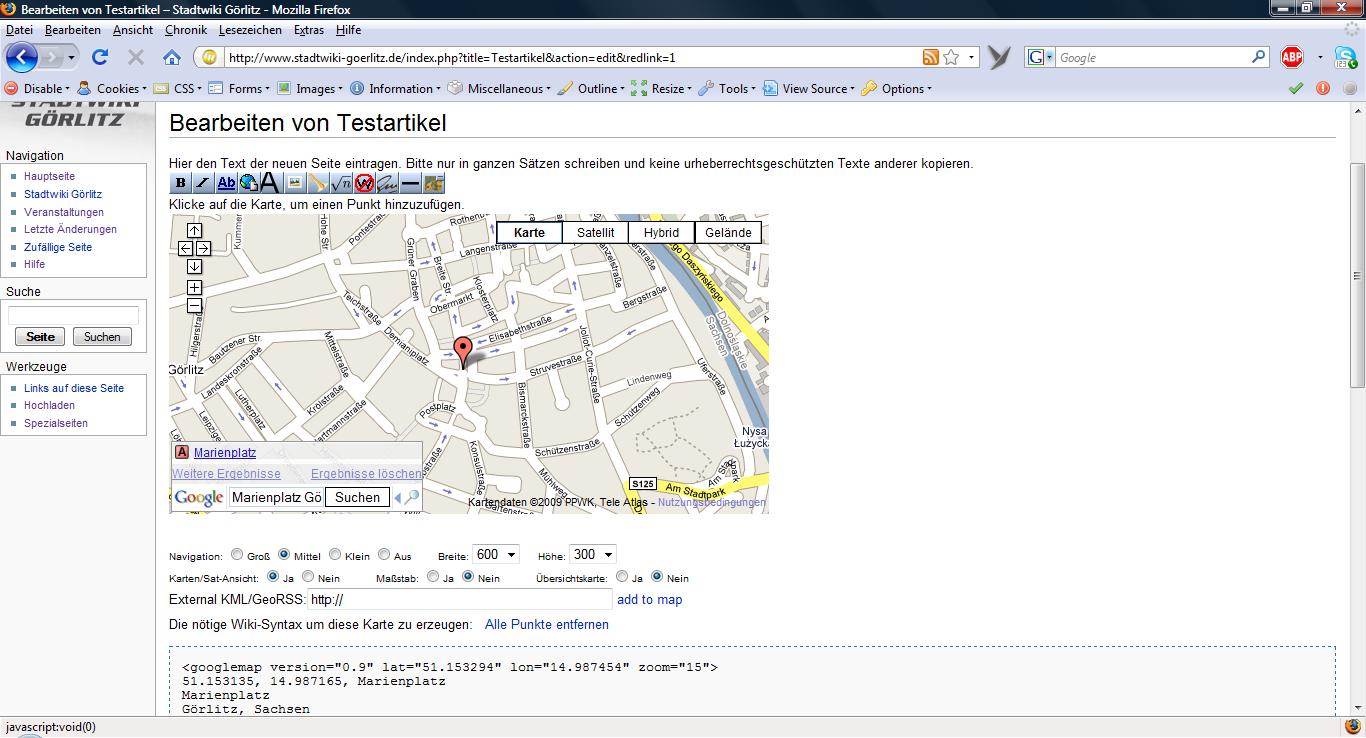Click into the External KML/GeoRSS input field
This screenshot has width=1366, height=738.
point(459,599)
